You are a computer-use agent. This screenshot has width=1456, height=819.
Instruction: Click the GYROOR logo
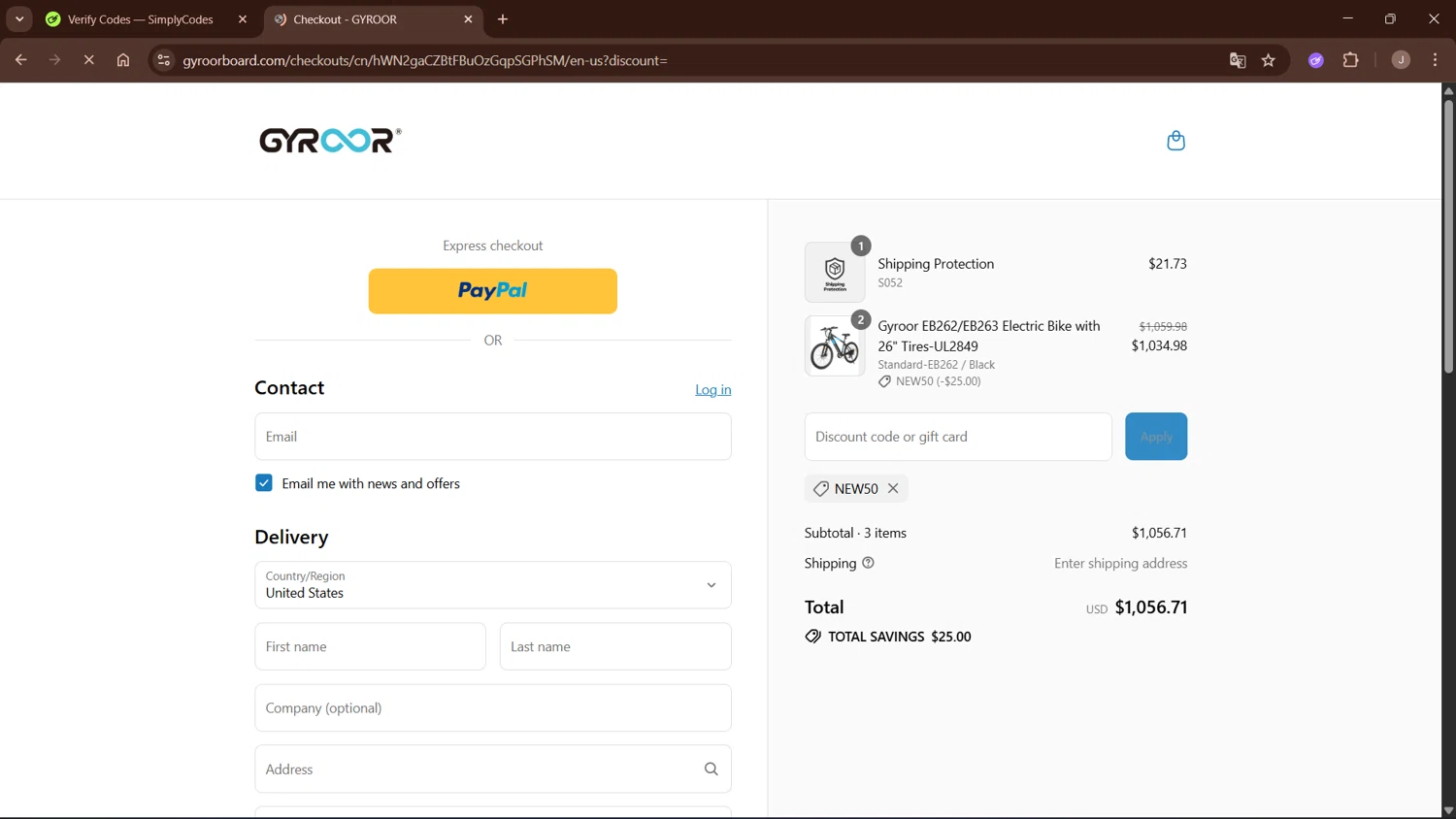point(330,141)
